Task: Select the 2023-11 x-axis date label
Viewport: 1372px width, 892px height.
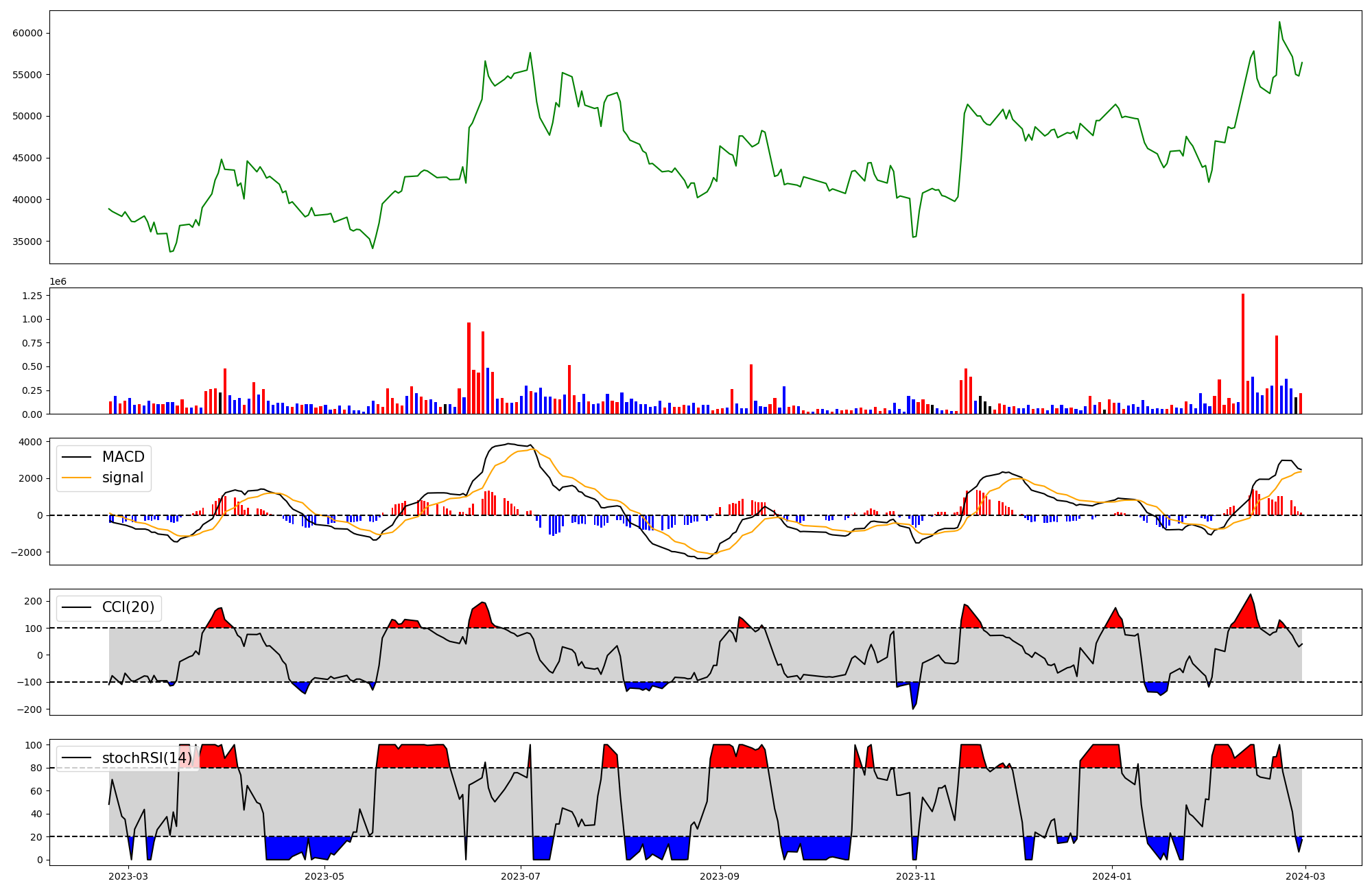Action: click(x=916, y=876)
